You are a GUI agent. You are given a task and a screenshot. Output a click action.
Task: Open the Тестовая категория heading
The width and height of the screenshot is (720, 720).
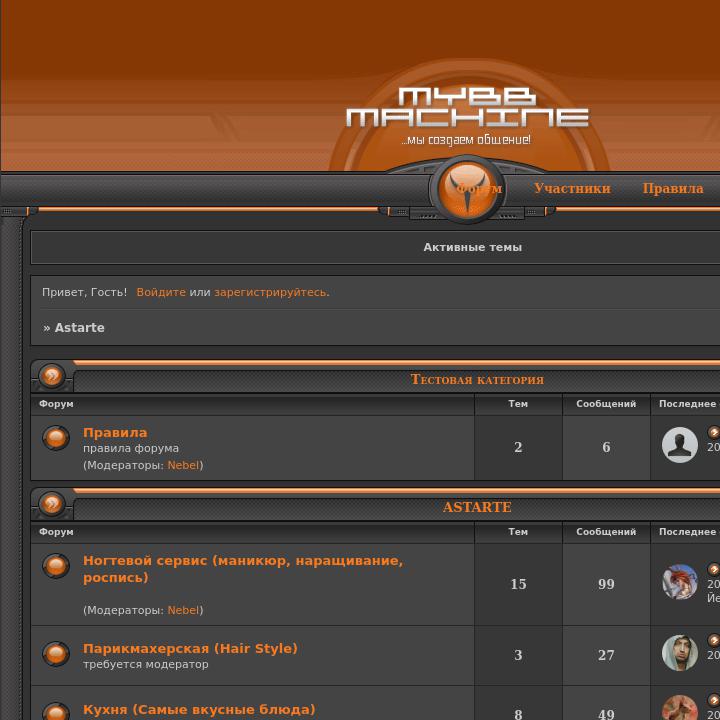click(x=477, y=379)
